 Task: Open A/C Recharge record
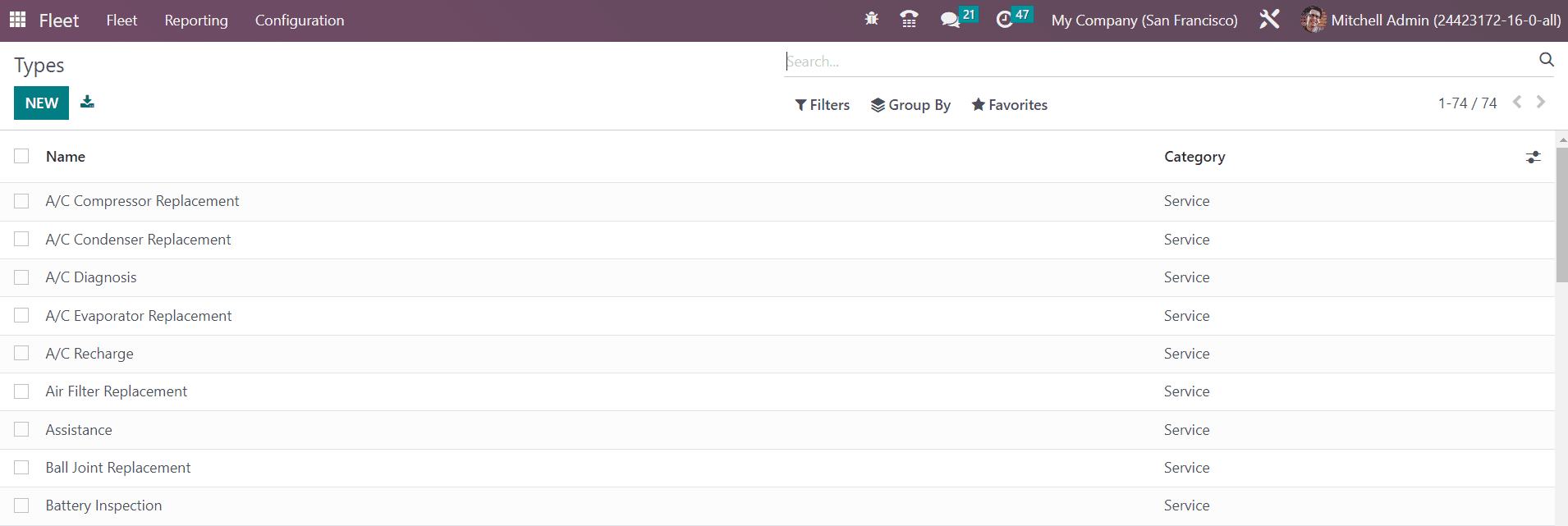pos(89,353)
